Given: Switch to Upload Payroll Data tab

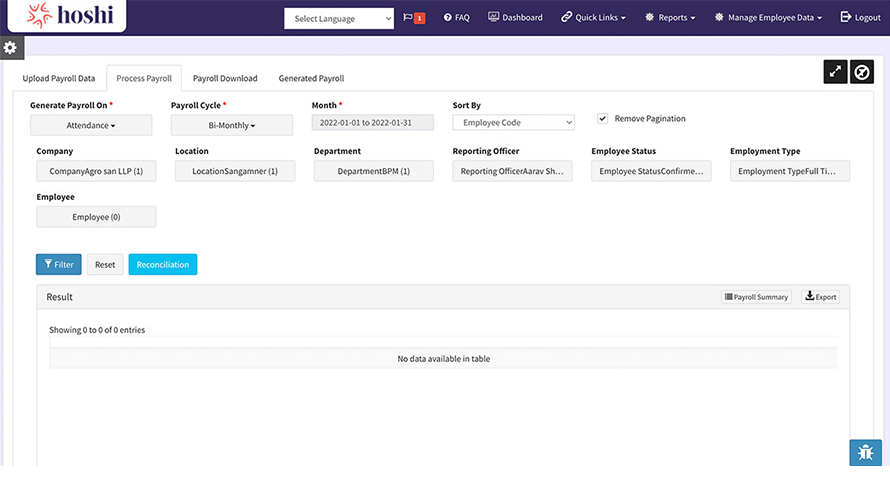Looking at the screenshot, I should pos(59,78).
